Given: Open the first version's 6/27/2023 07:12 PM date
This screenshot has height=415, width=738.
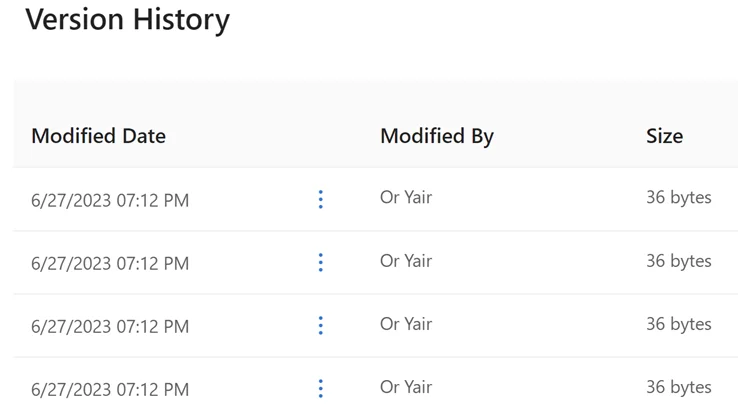Looking at the screenshot, I should point(110,200).
